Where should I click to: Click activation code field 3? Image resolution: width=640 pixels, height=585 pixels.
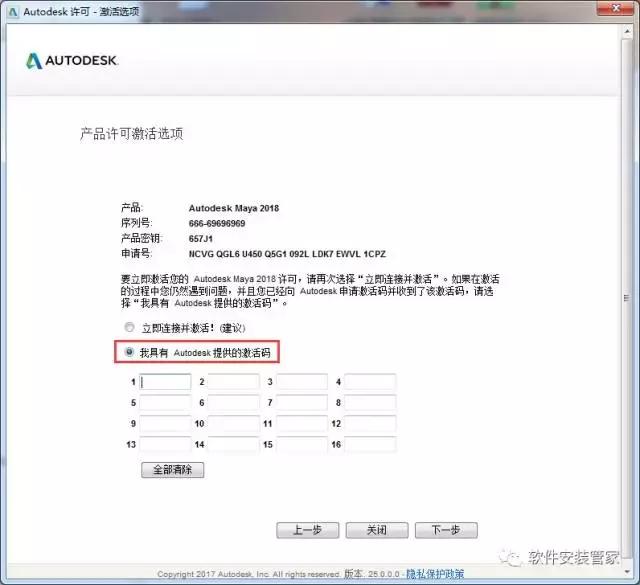(302, 382)
